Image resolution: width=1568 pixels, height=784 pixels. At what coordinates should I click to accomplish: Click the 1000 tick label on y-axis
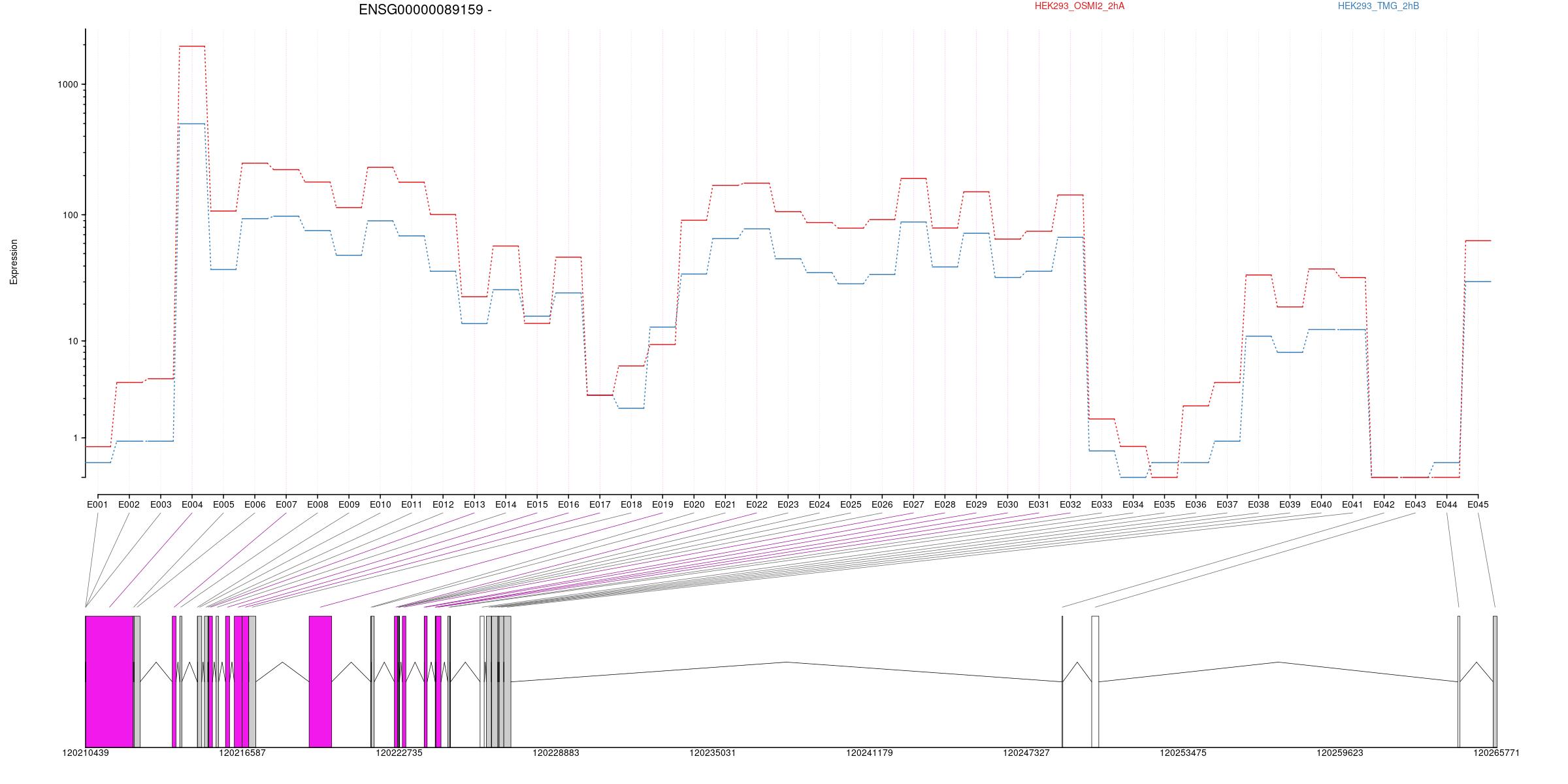pos(67,84)
